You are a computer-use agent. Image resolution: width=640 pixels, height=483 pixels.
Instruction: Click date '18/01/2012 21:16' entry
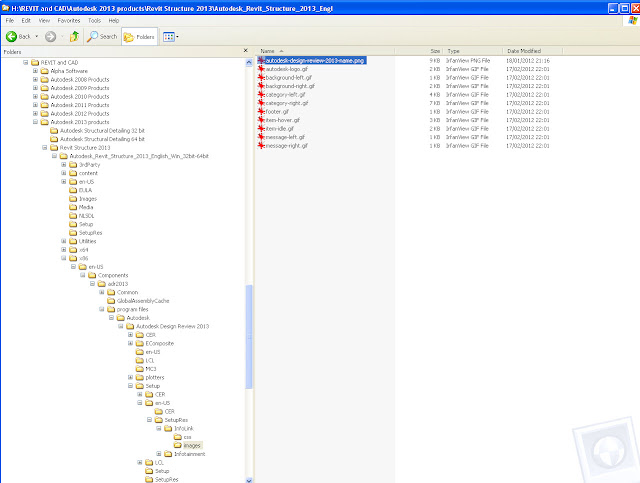click(528, 60)
